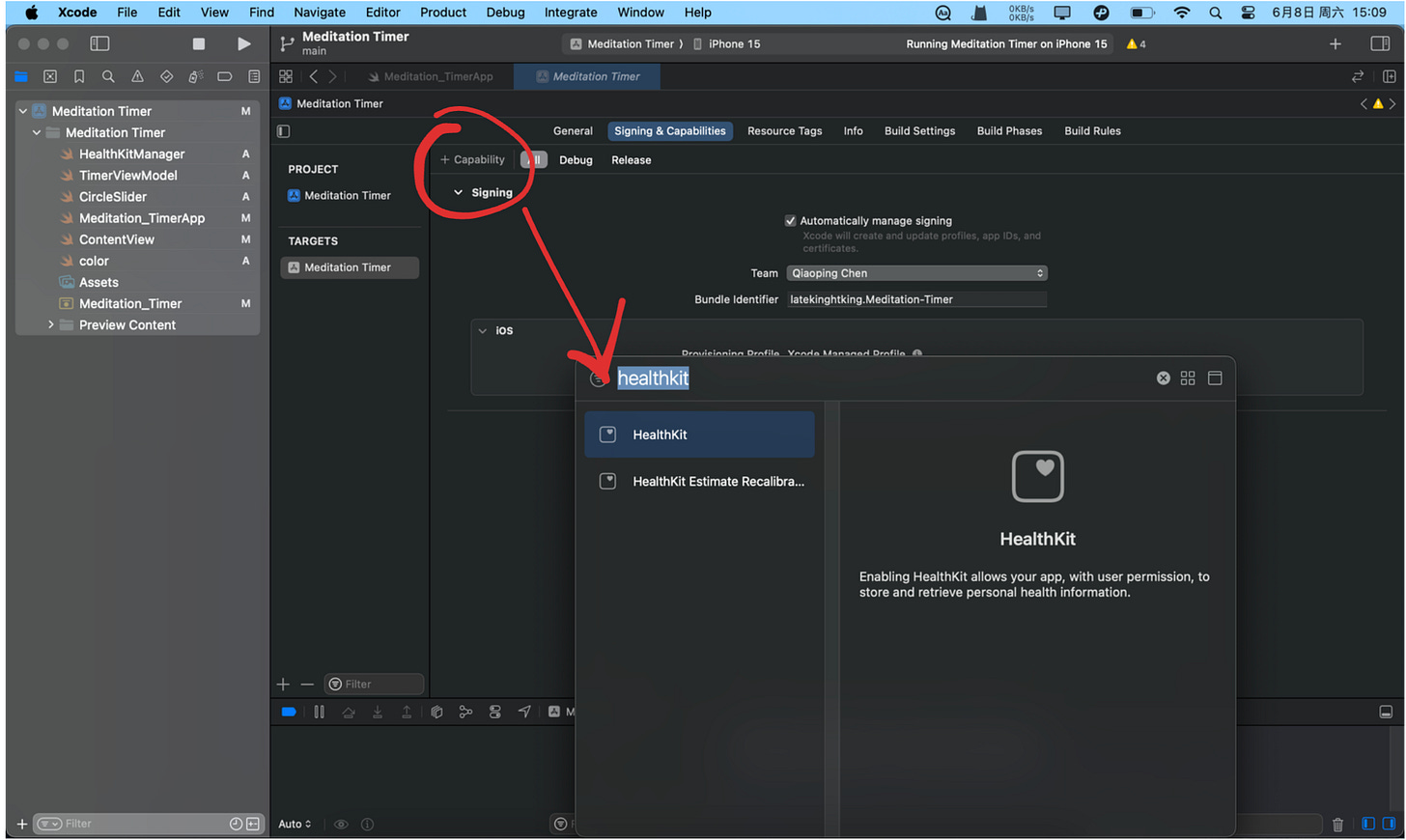The height and width of the screenshot is (840, 1406).
Task: Stop the running app with stop button
Action: (x=198, y=43)
